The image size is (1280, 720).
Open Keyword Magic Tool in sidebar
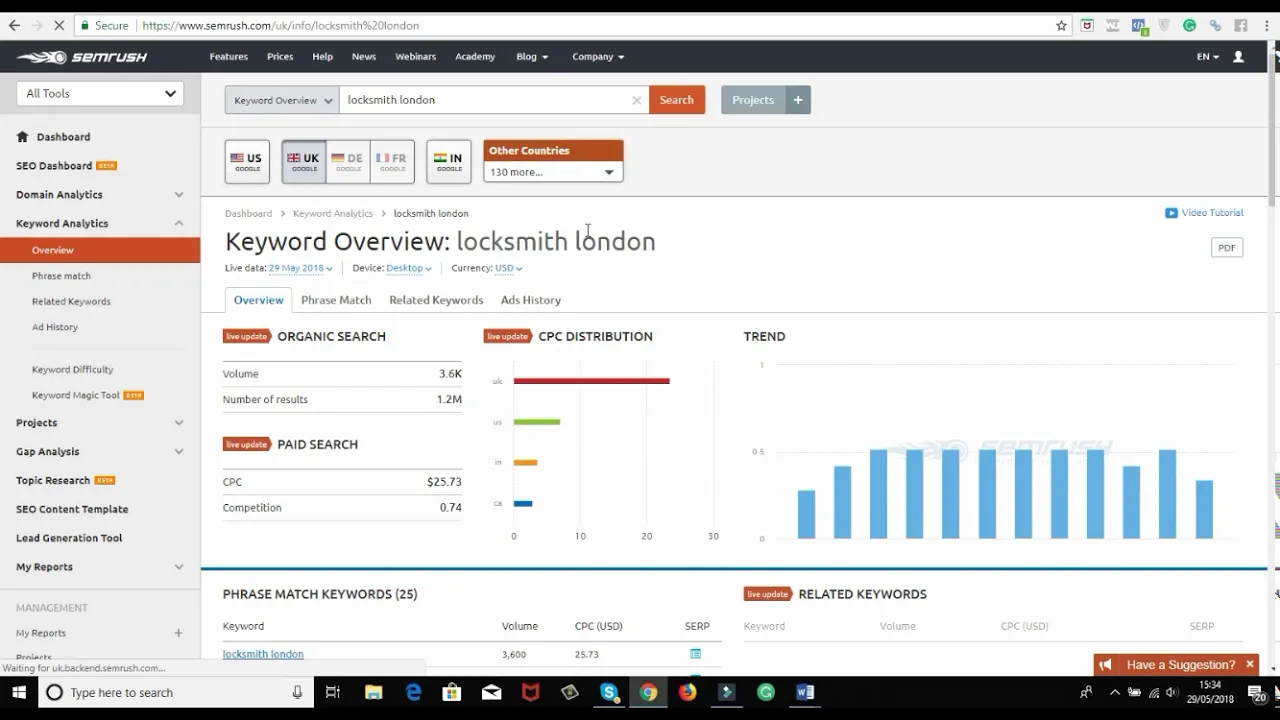(x=75, y=395)
